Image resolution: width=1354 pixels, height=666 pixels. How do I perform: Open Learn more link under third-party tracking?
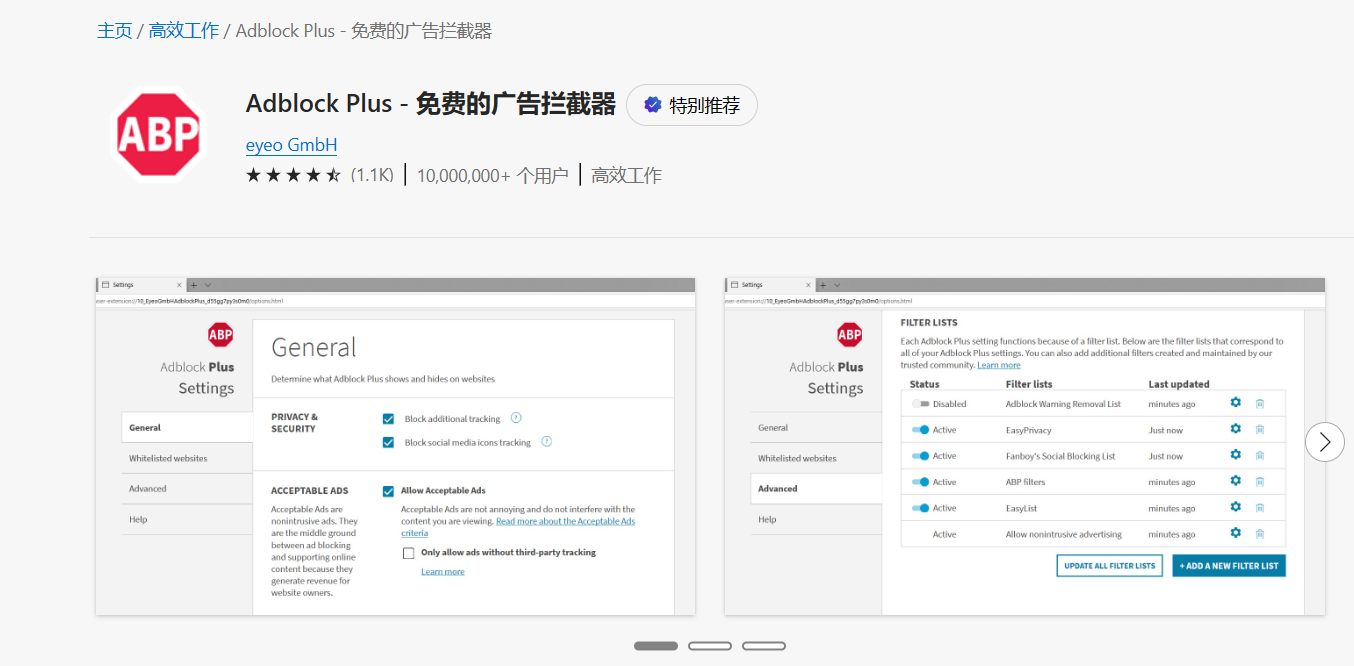(443, 572)
